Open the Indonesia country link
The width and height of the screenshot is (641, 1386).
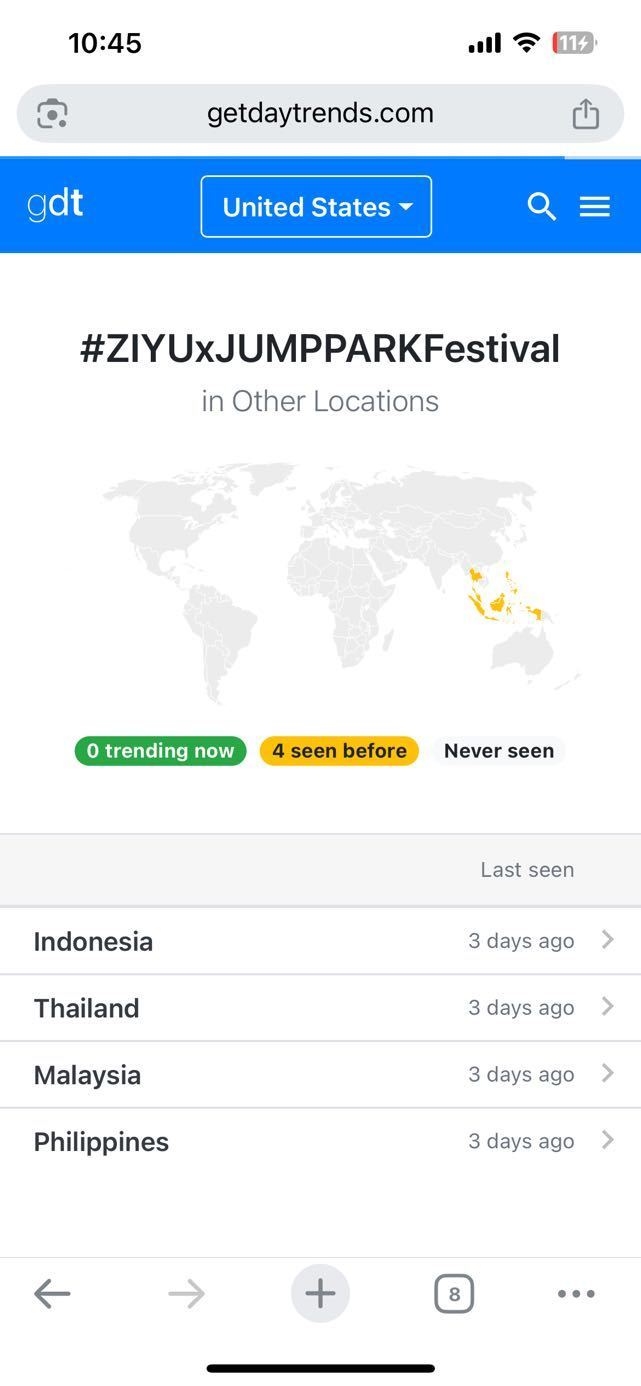coord(93,941)
